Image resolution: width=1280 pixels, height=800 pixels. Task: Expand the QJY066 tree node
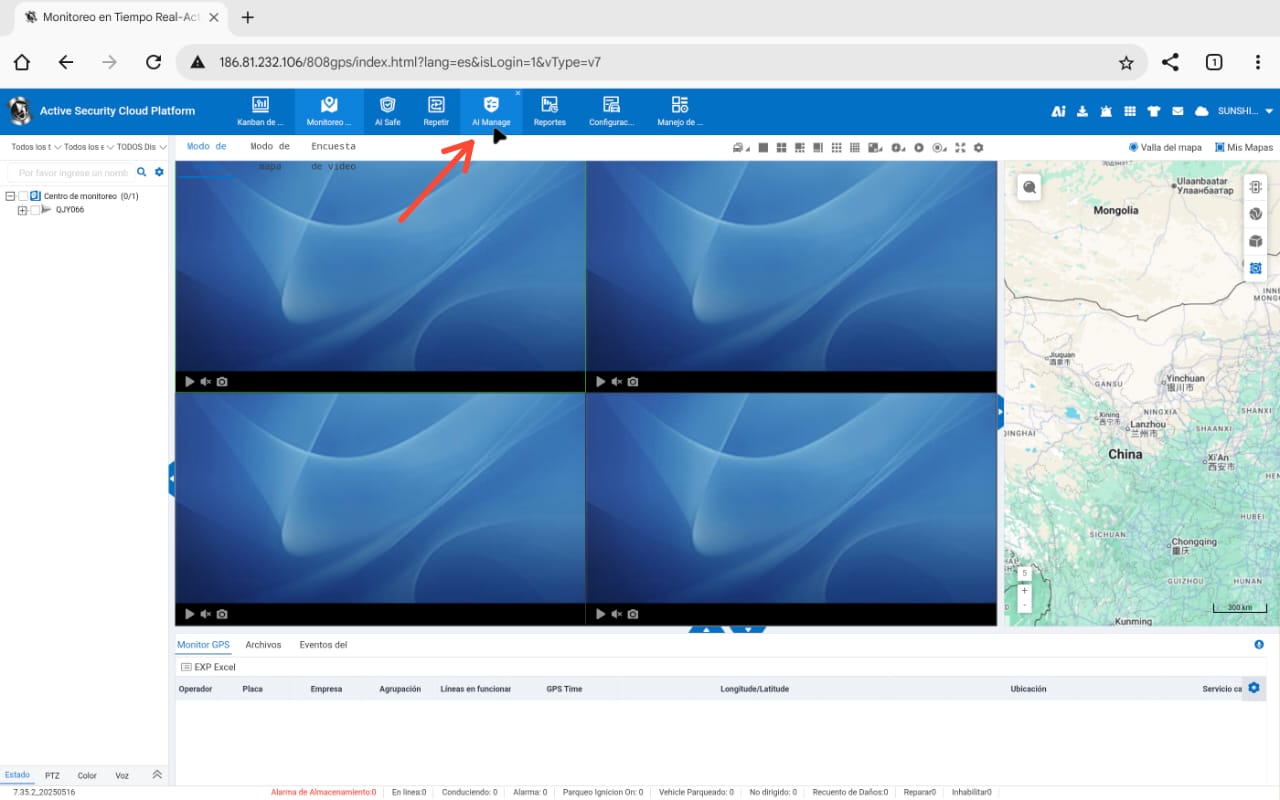click(22, 210)
